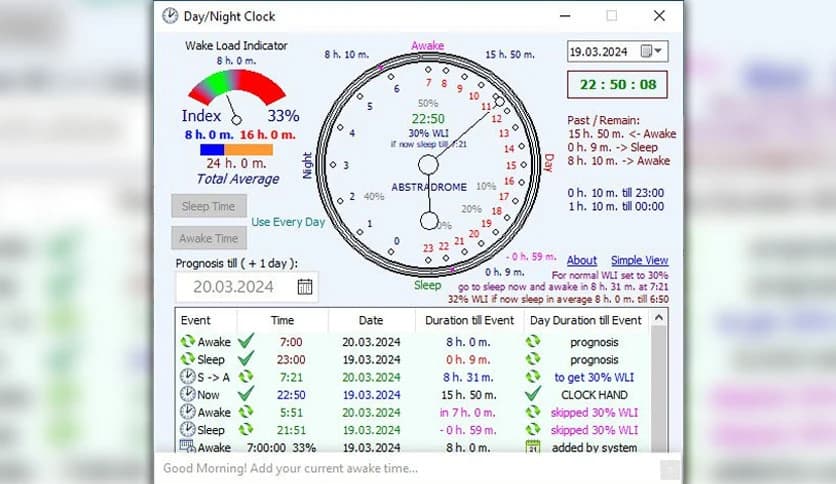
Task: Click the center hub circle of the clock dial
Action: 428,165
